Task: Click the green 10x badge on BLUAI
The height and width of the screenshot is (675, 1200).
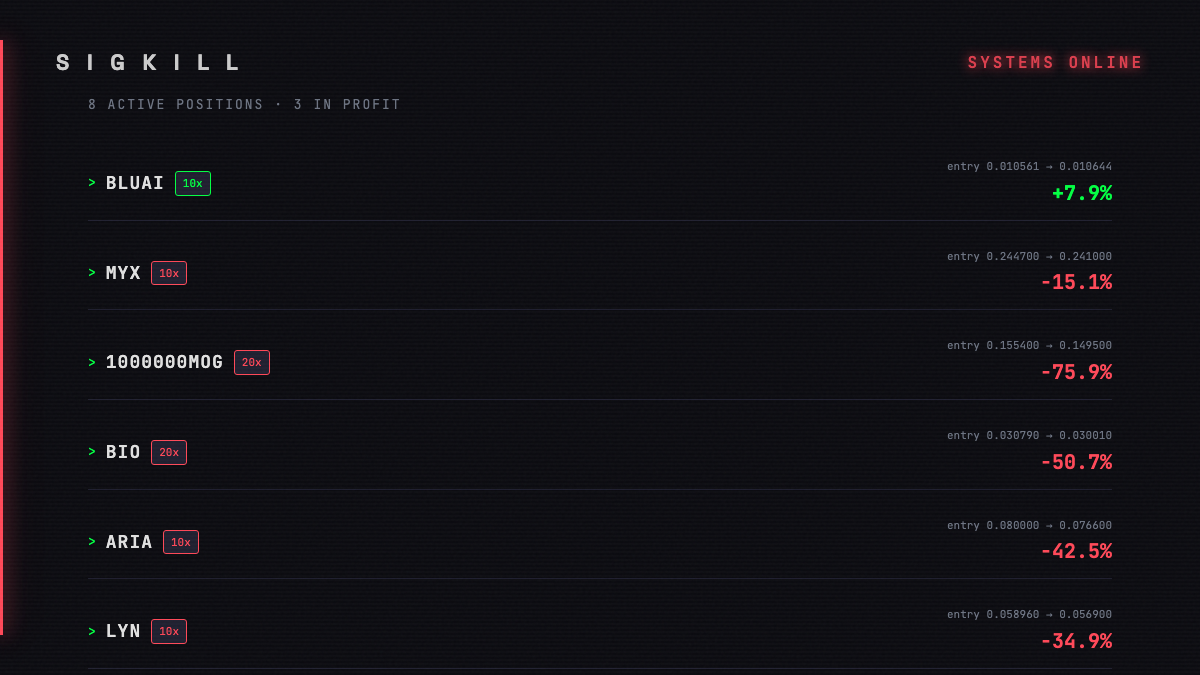Action: (193, 184)
